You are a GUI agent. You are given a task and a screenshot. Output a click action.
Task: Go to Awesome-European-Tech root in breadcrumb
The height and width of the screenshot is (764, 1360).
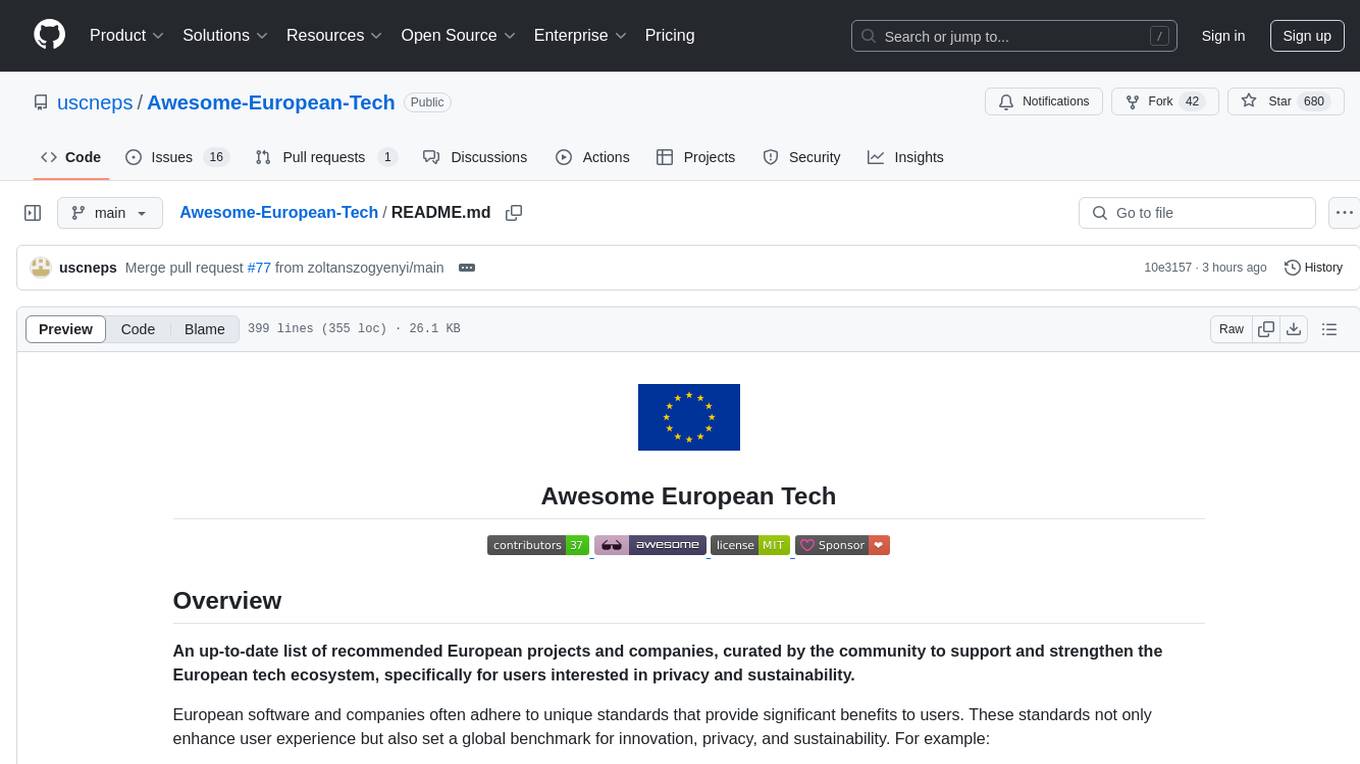click(x=279, y=212)
